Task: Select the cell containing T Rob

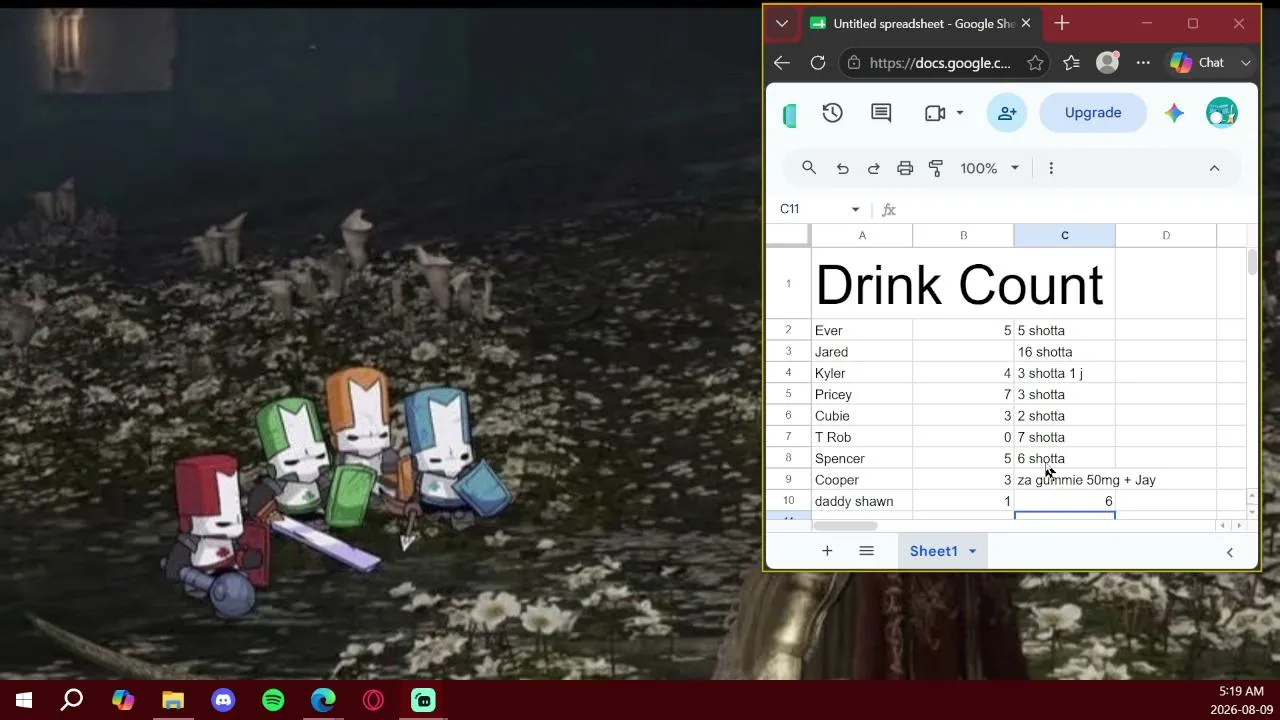Action: coord(862,437)
